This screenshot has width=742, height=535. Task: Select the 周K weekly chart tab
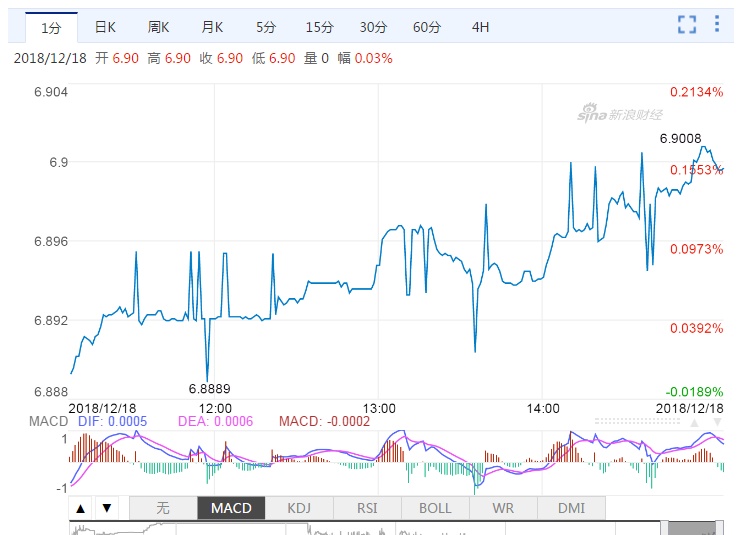[158, 27]
